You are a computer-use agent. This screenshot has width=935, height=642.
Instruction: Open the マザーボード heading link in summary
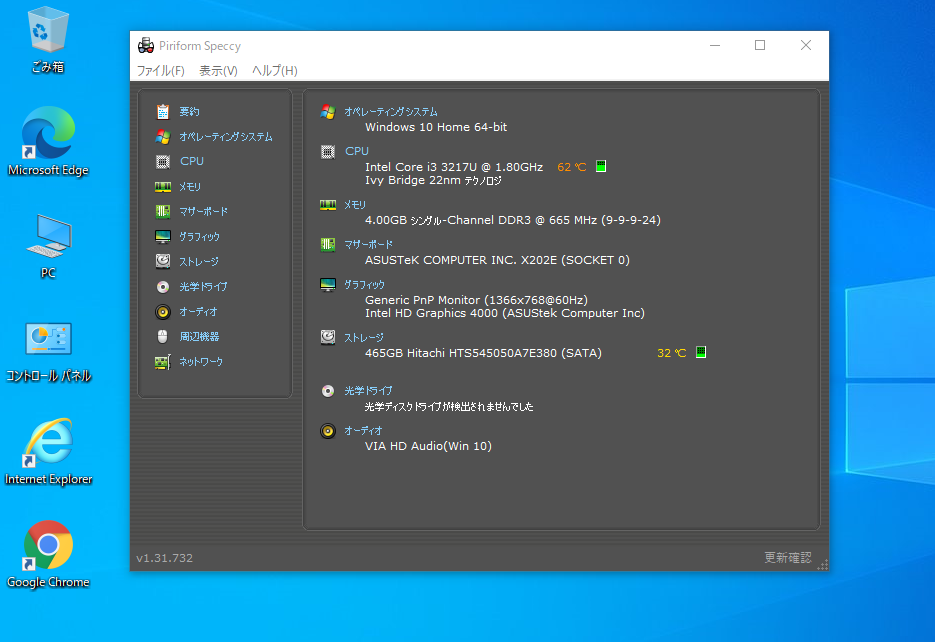point(369,244)
